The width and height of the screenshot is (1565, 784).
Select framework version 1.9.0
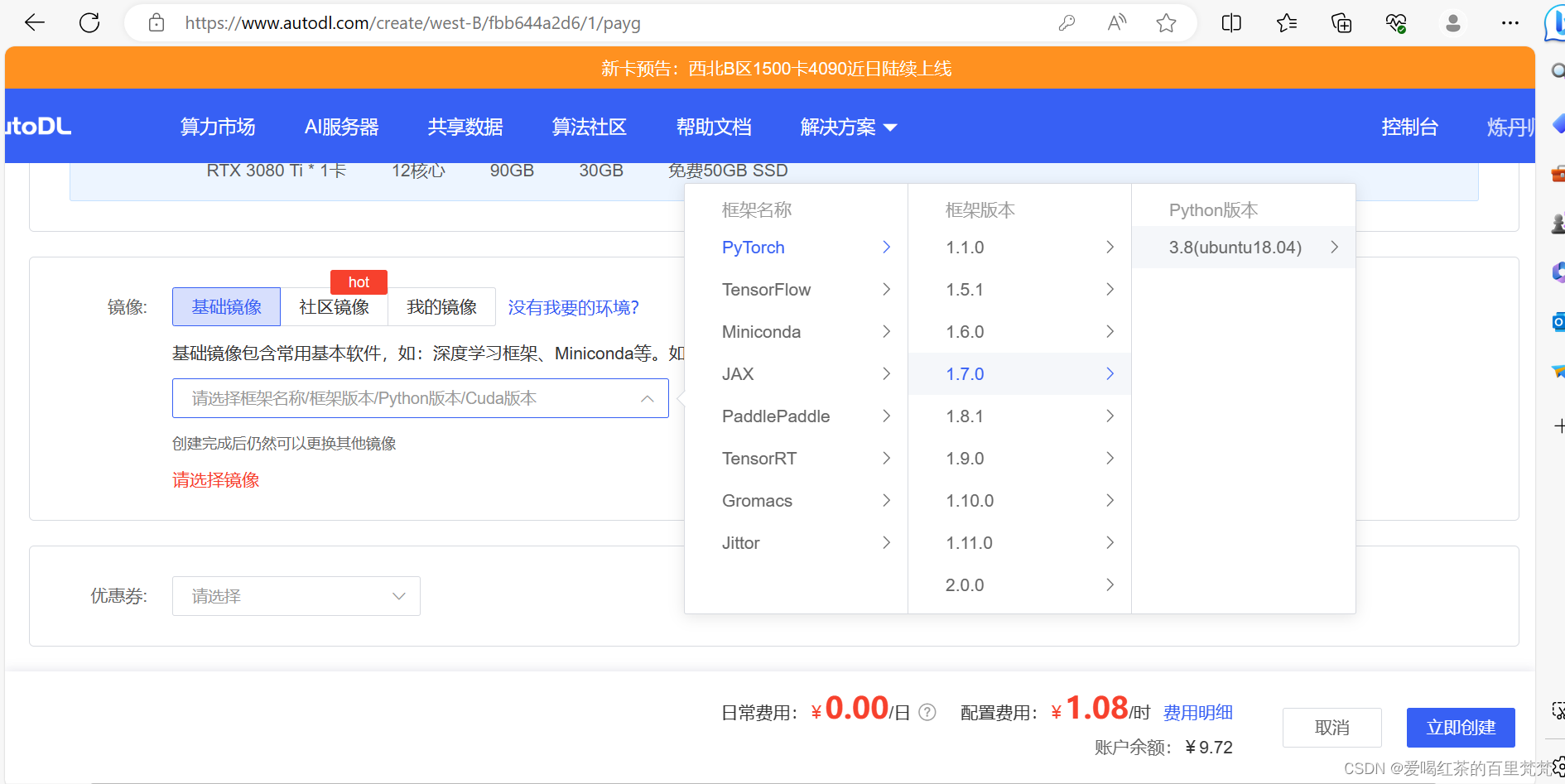[1020, 459]
